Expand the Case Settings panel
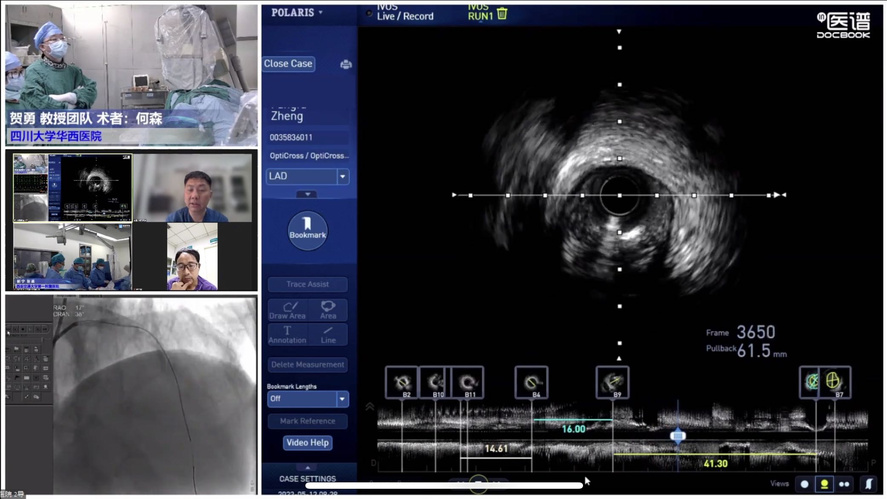The height and width of the screenshot is (499, 887). click(307, 479)
